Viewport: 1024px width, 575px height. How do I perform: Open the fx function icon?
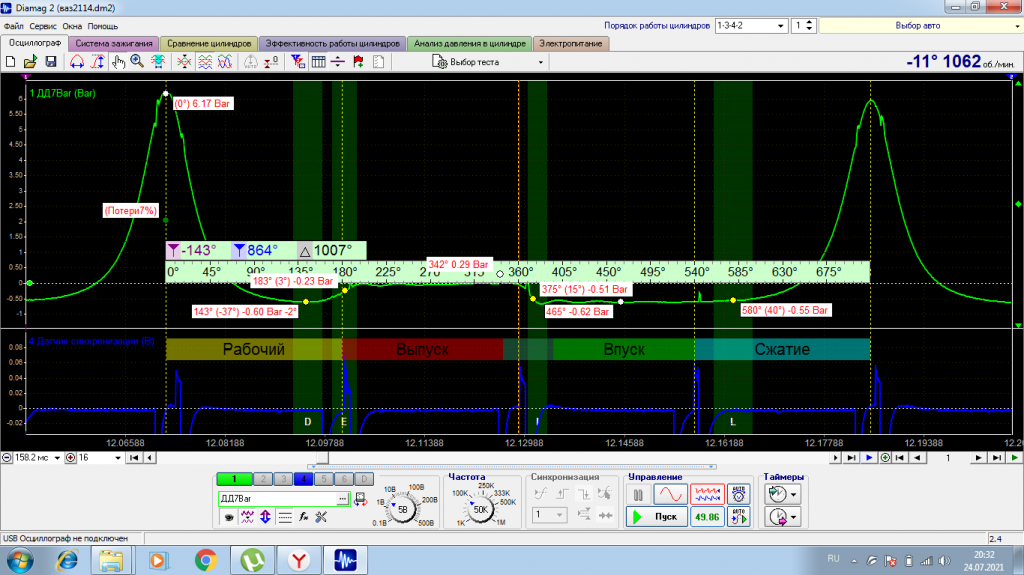click(x=303, y=517)
